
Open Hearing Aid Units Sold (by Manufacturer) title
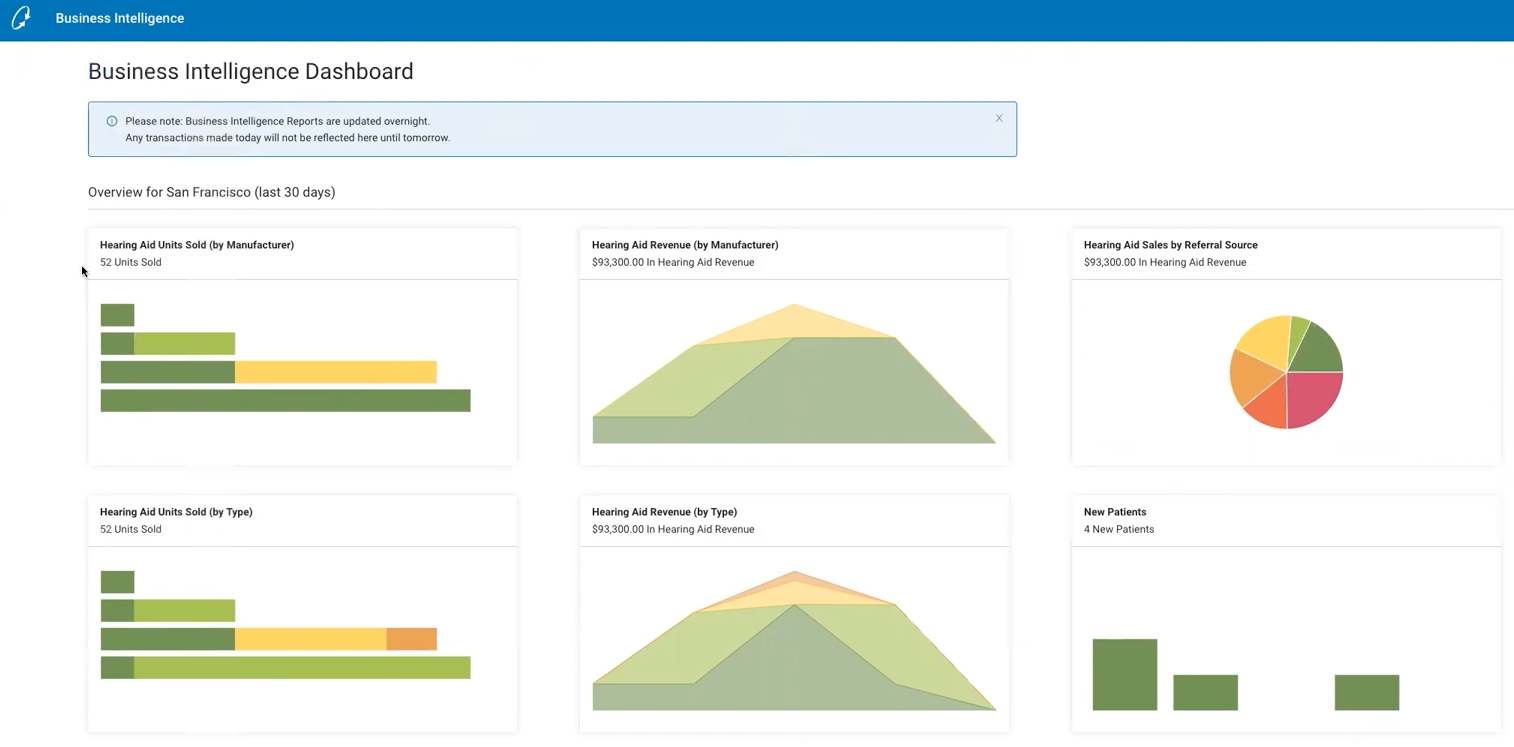(197, 245)
